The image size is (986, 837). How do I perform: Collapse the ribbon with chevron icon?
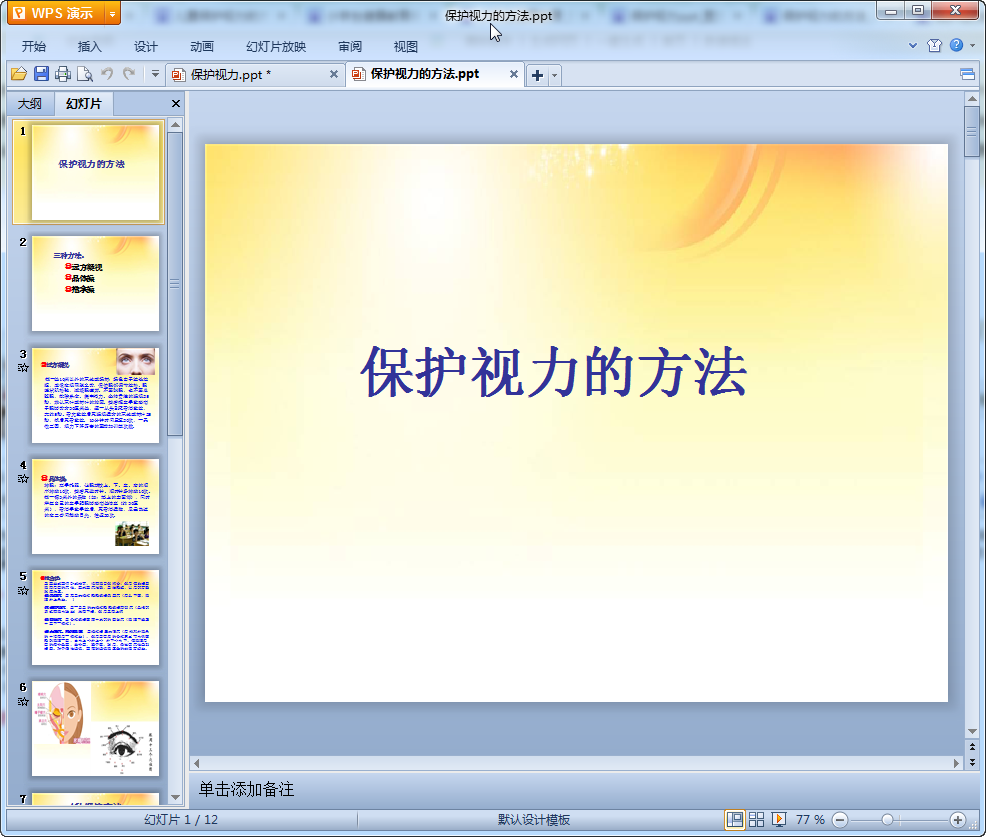click(x=912, y=45)
